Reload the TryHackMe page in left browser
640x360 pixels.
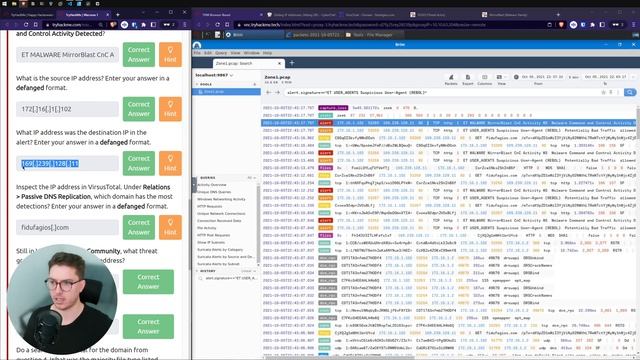pyautogui.click(x=26, y=24)
